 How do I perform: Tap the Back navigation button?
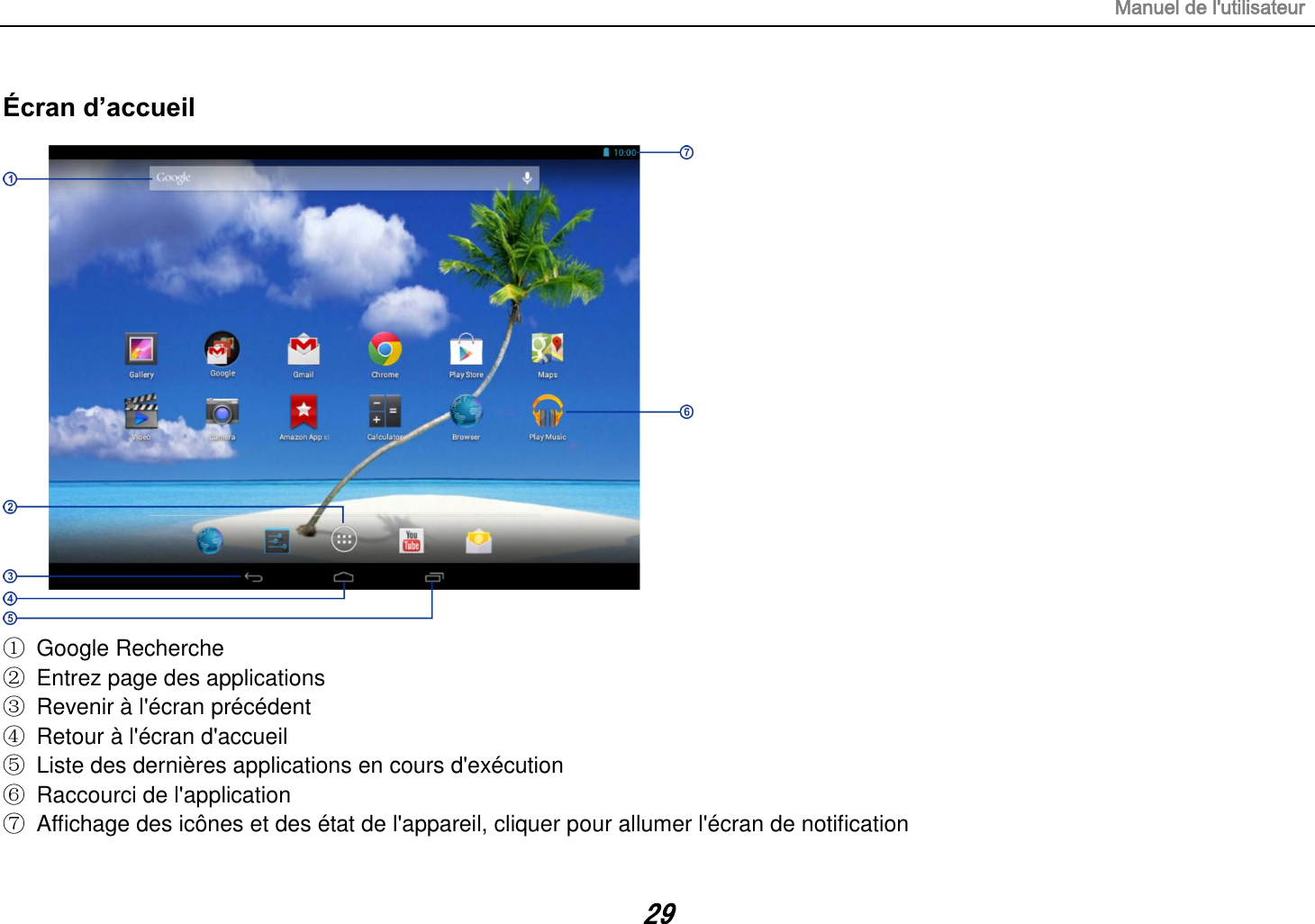[x=254, y=577]
